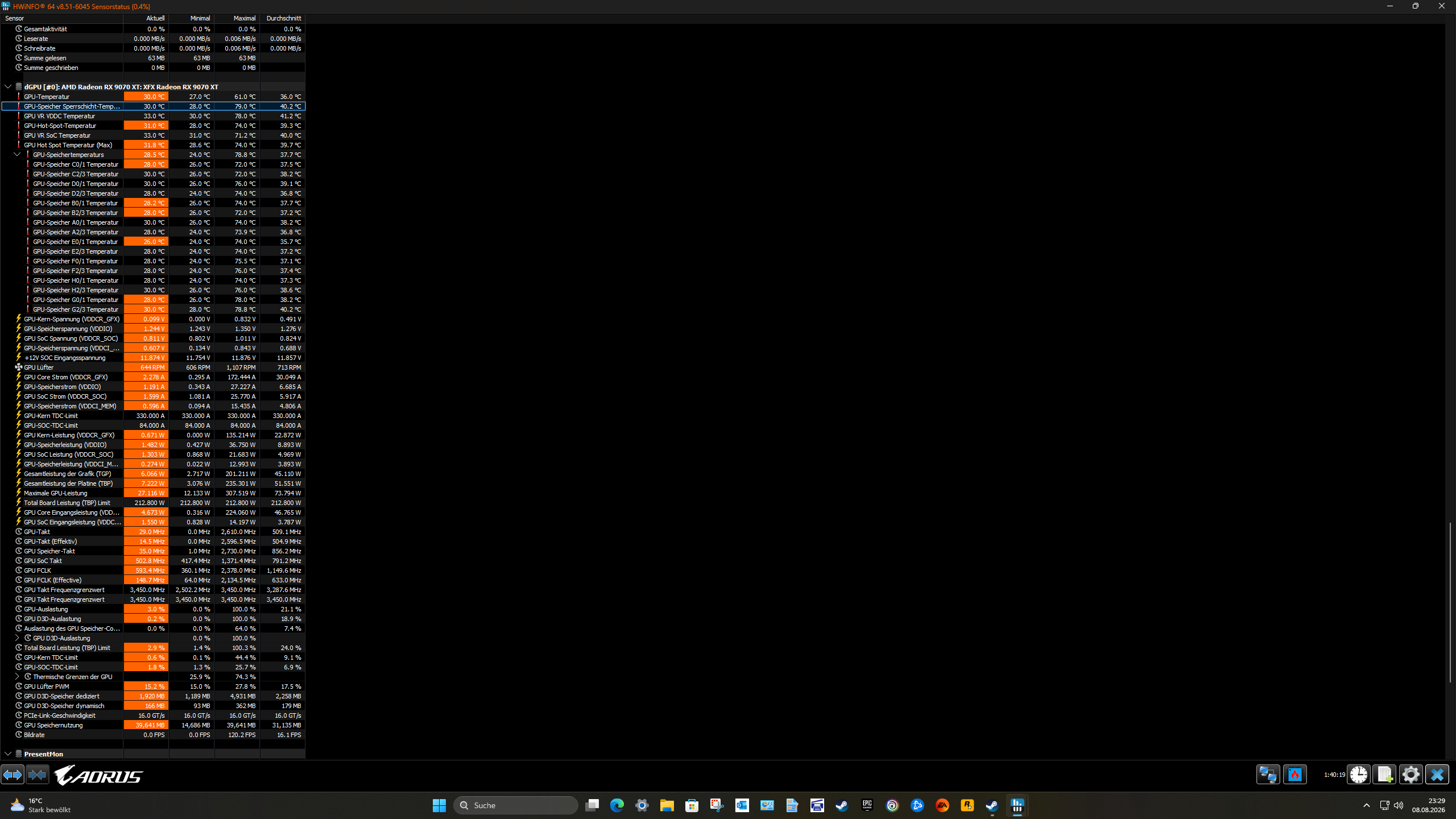Click the clock reset timer icon
Image resolution: width=1456 pixels, height=819 pixels.
coord(1359,775)
